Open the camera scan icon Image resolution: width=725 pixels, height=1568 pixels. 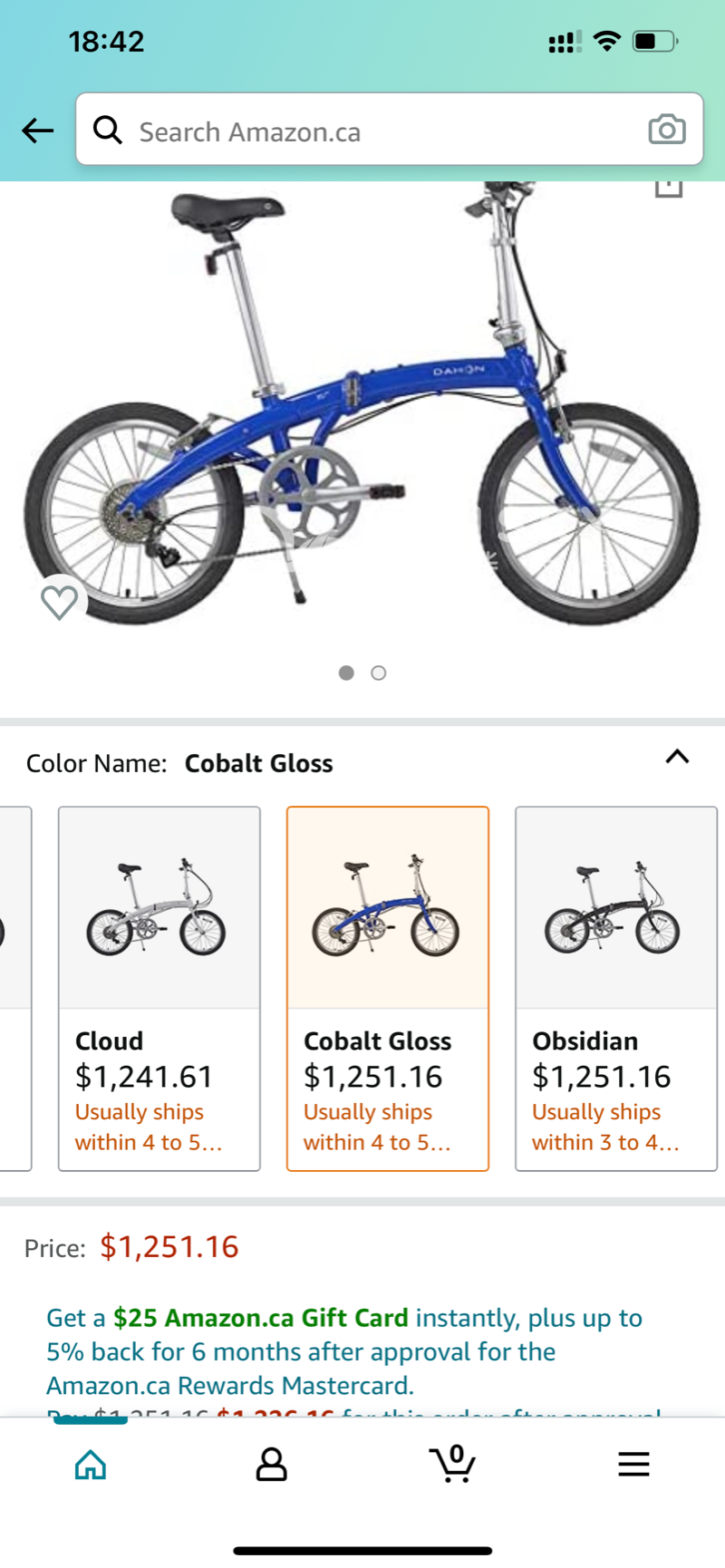pos(667,130)
